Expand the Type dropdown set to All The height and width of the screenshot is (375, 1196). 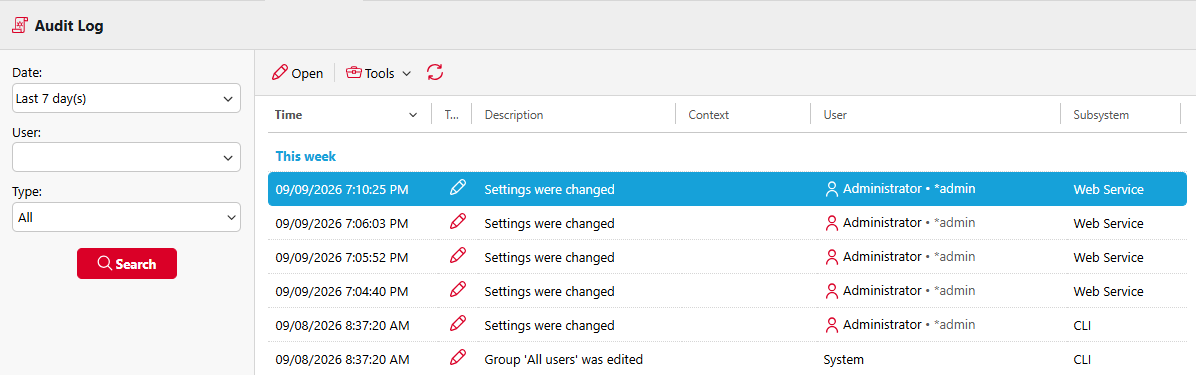click(x=127, y=217)
